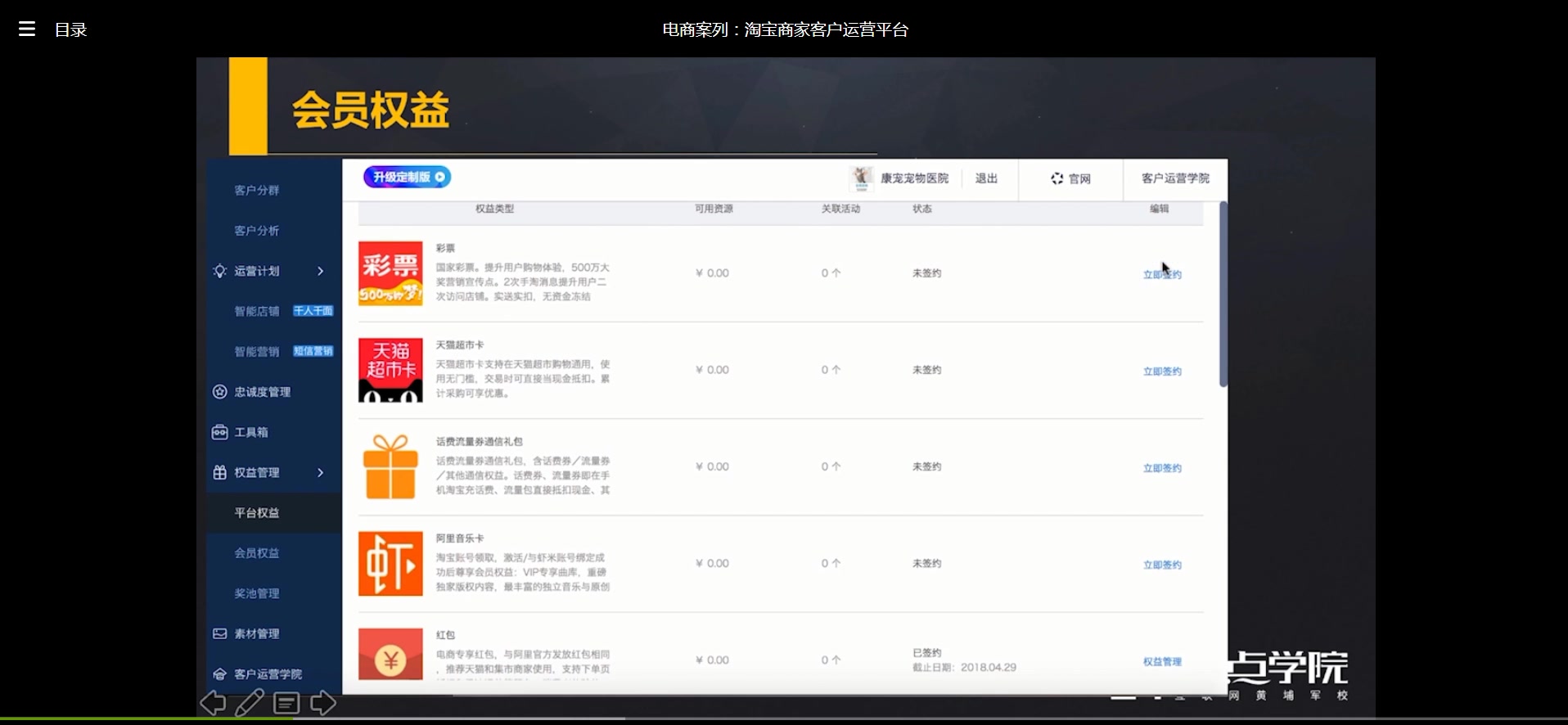Click 立即签约 for 话费流量券通信礼包 row
Screen dimensions: 1568x725
[x=1162, y=468]
